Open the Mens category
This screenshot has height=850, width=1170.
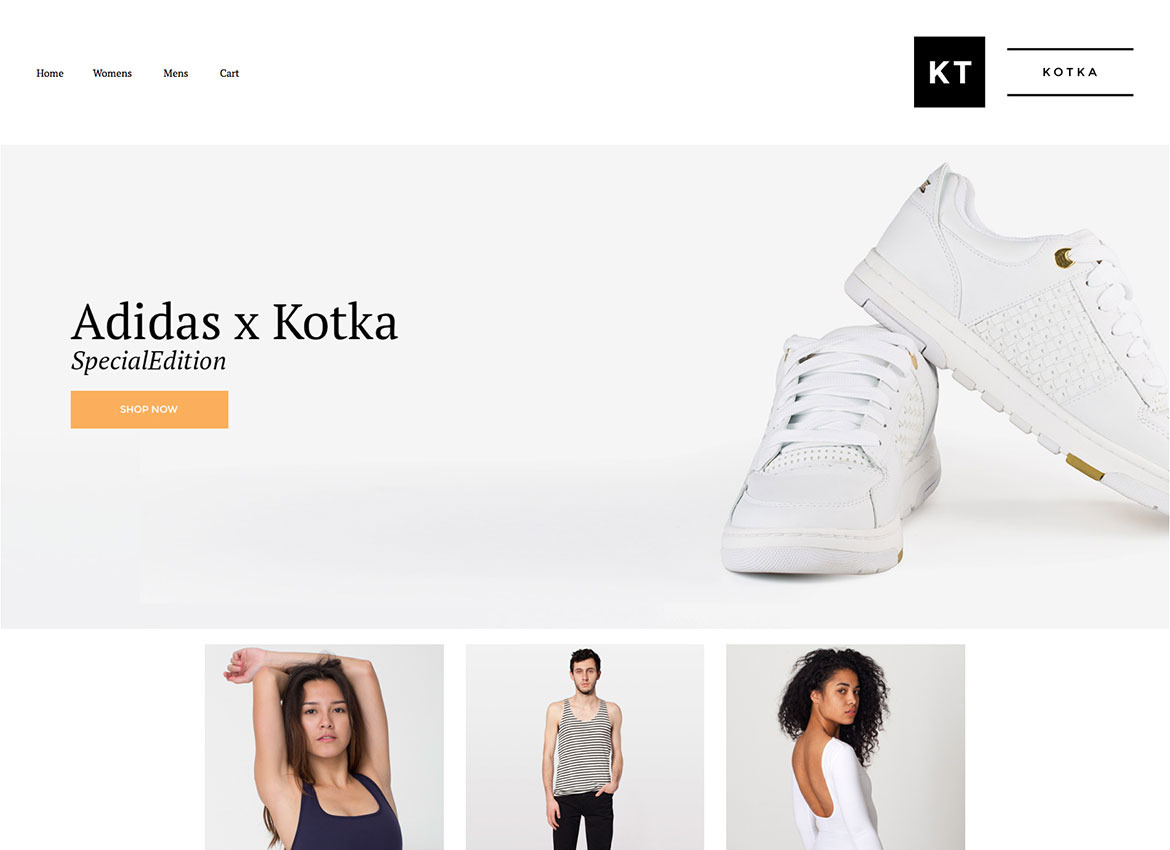[x=176, y=73]
